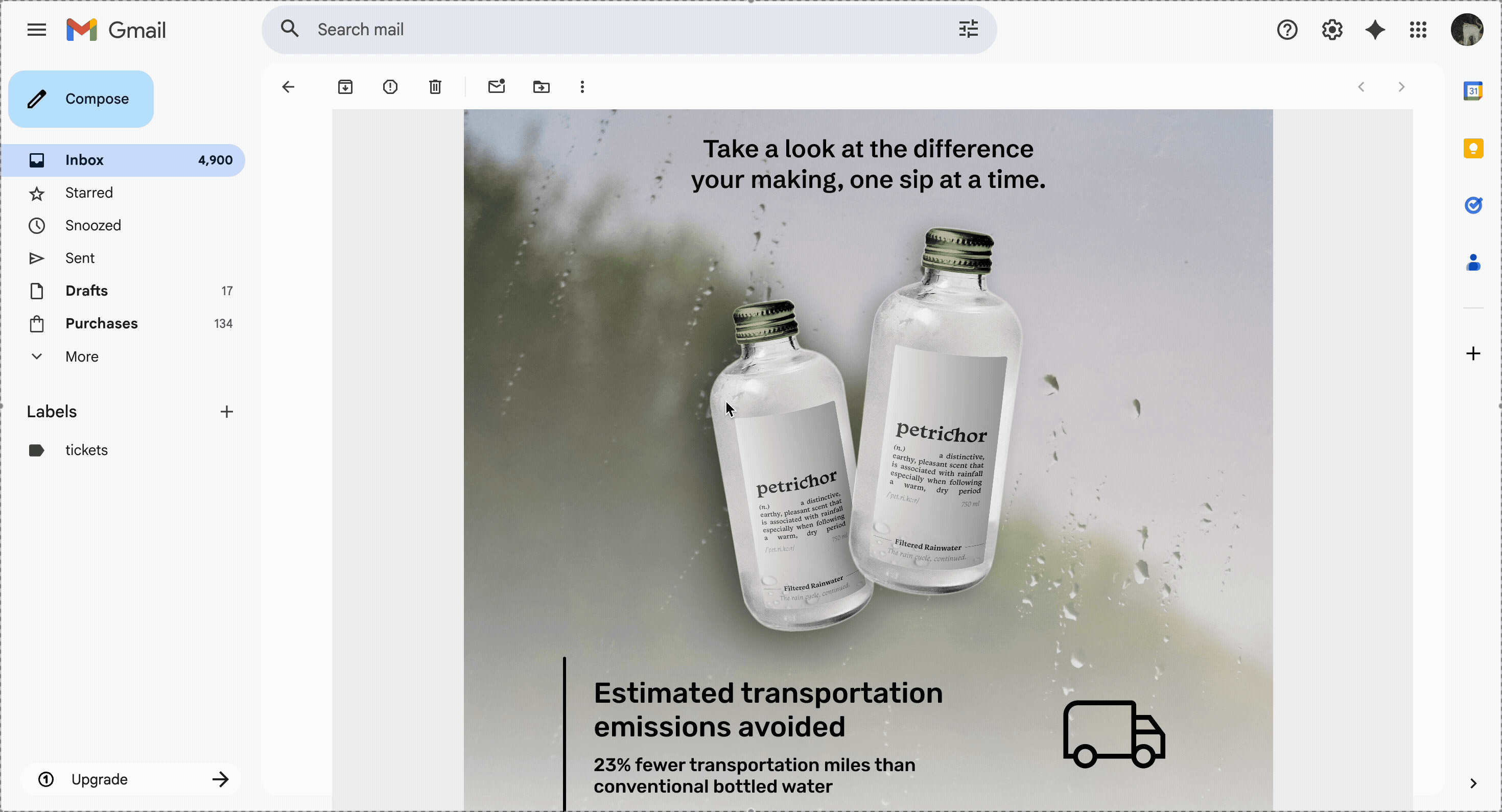Screen dimensions: 1502x812
Task: Click the Purchases count 134
Action: click(223, 323)
